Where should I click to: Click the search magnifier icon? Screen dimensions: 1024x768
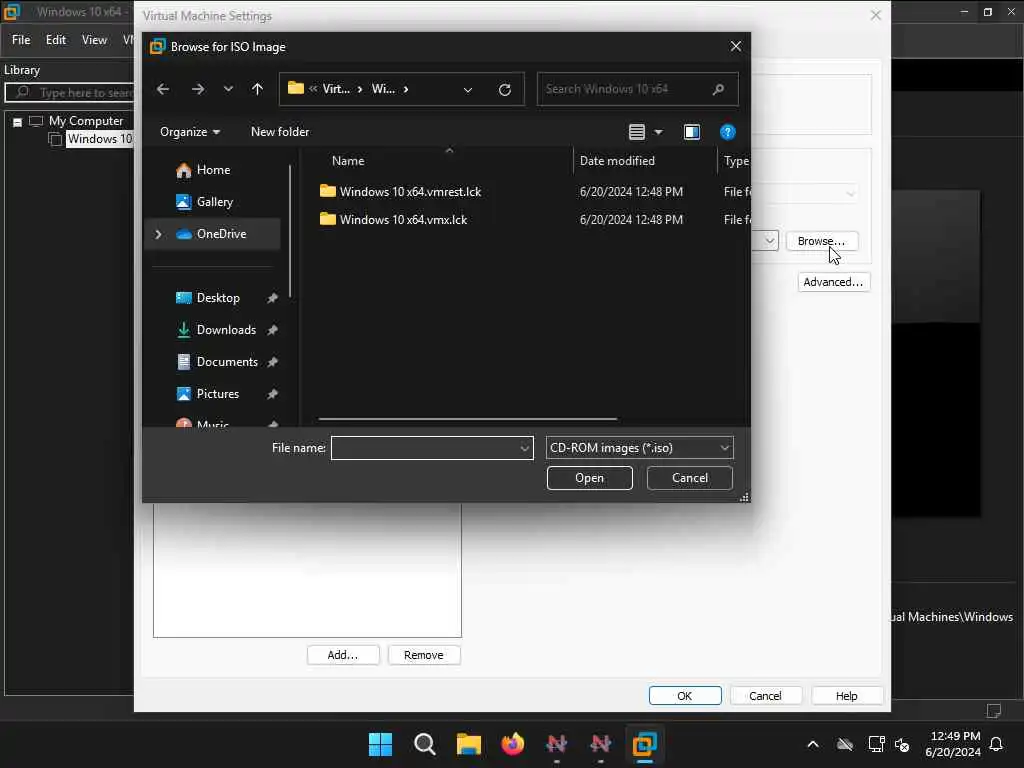coord(718,89)
